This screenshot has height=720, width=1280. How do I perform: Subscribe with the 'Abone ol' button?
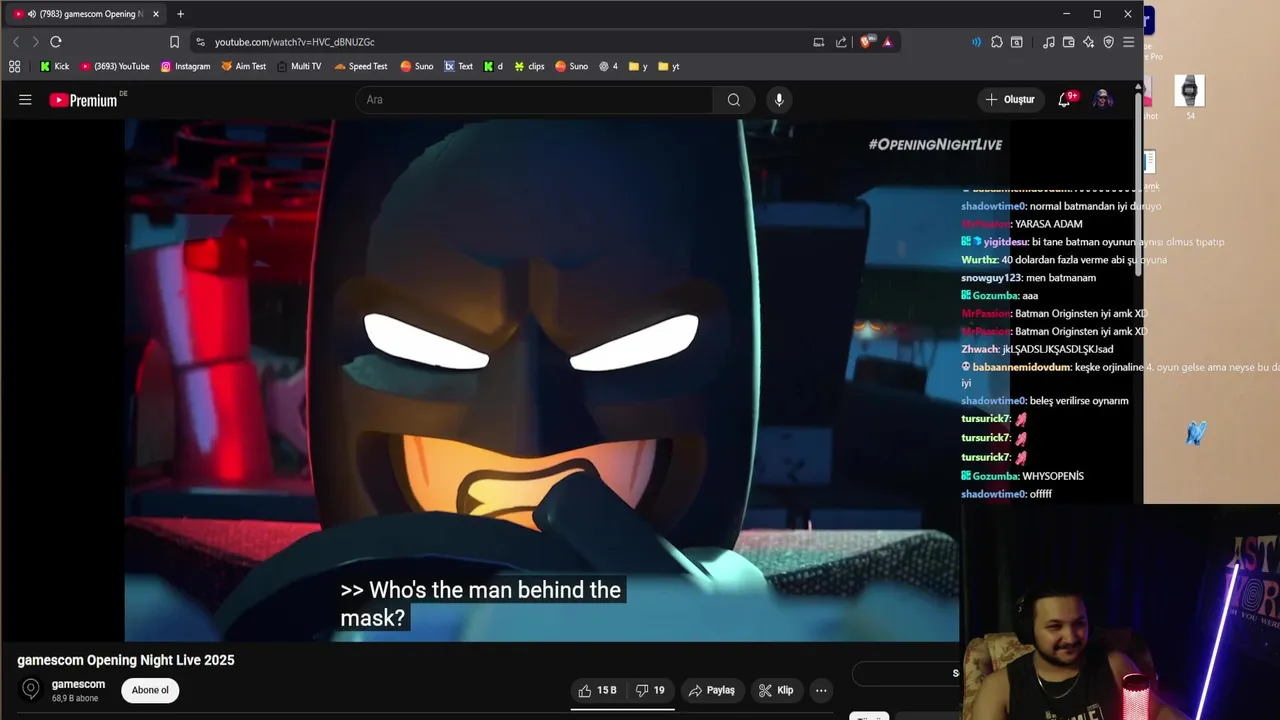tap(150, 690)
